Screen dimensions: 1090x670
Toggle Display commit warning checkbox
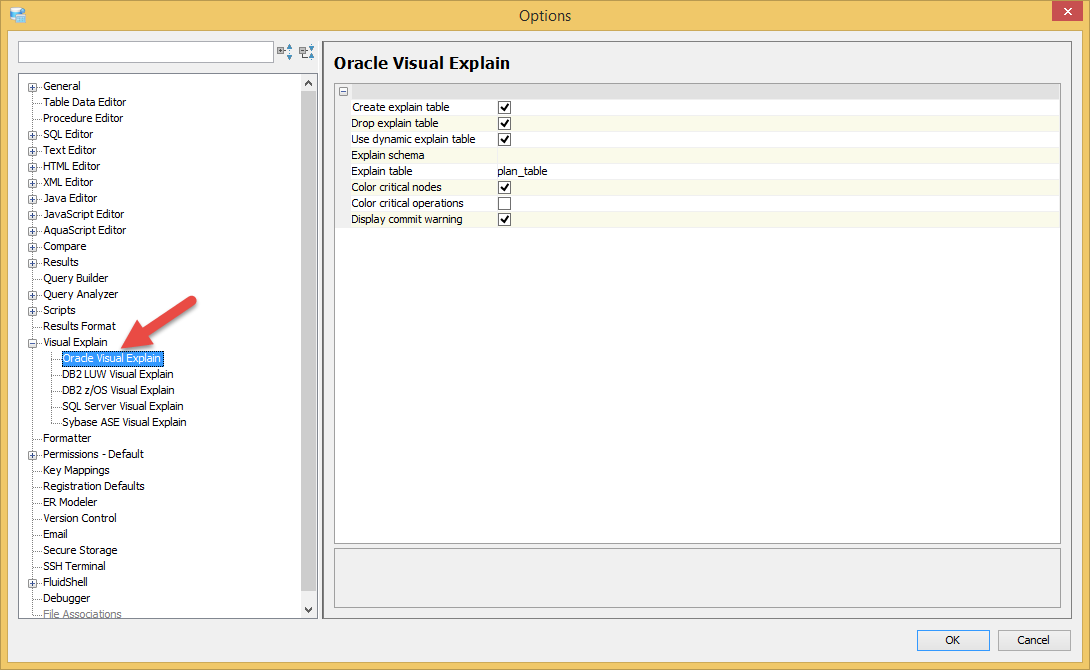[x=505, y=219]
